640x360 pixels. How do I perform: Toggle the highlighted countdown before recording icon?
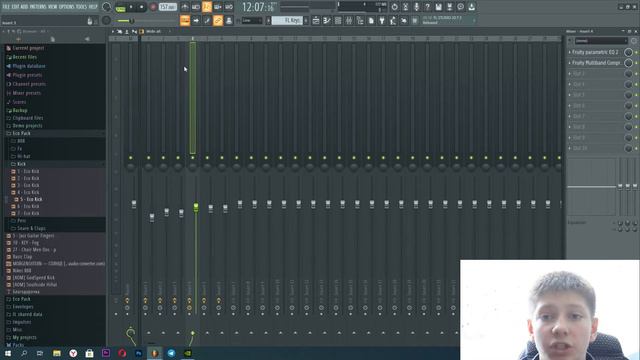(207, 7)
